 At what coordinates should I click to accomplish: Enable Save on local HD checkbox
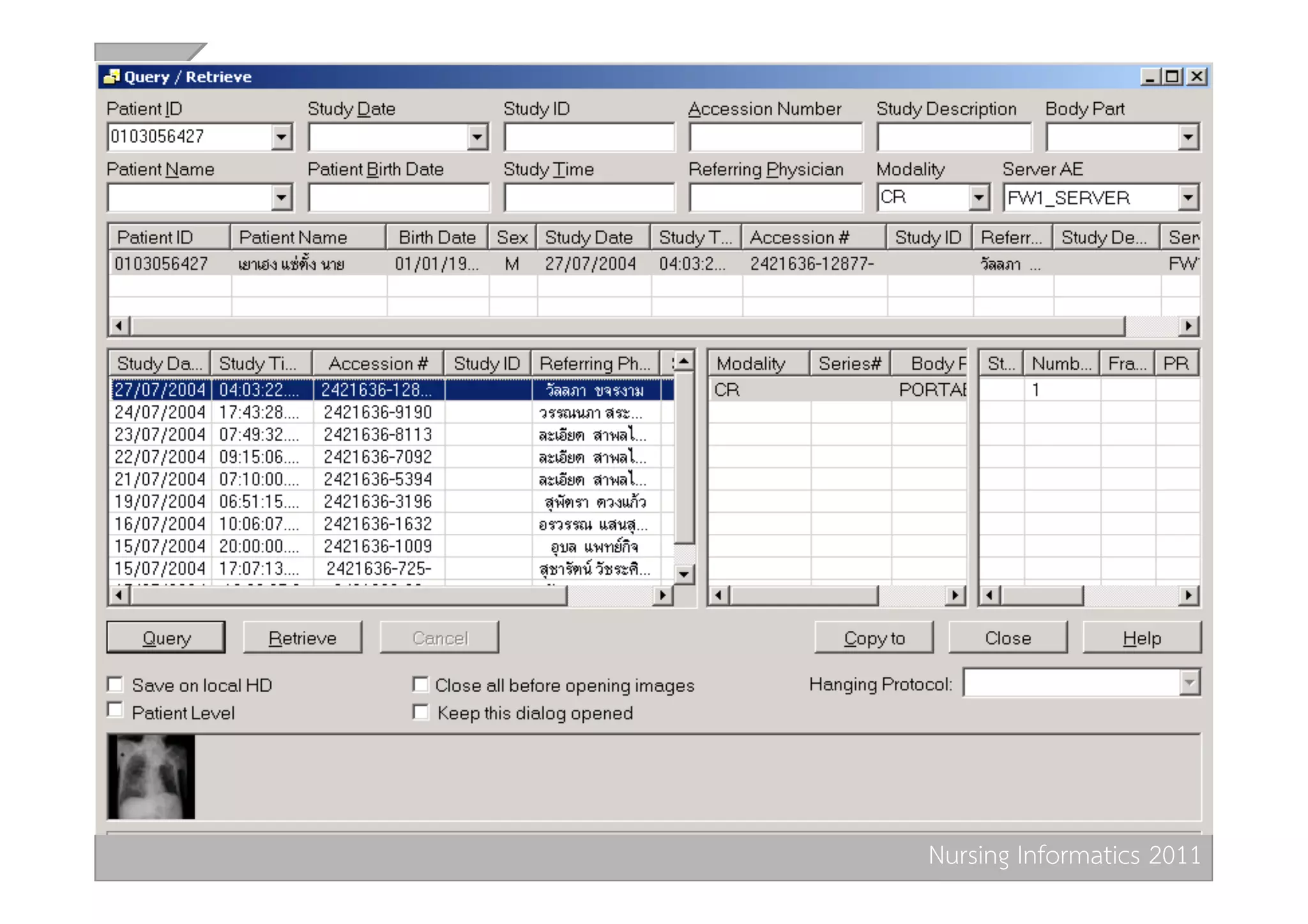tap(116, 685)
